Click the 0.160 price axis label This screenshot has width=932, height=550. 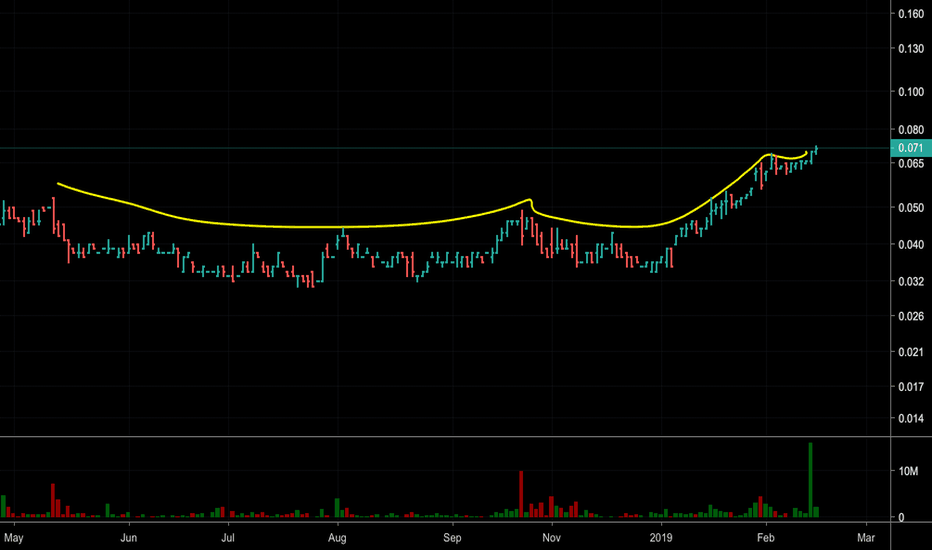pyautogui.click(x=911, y=14)
